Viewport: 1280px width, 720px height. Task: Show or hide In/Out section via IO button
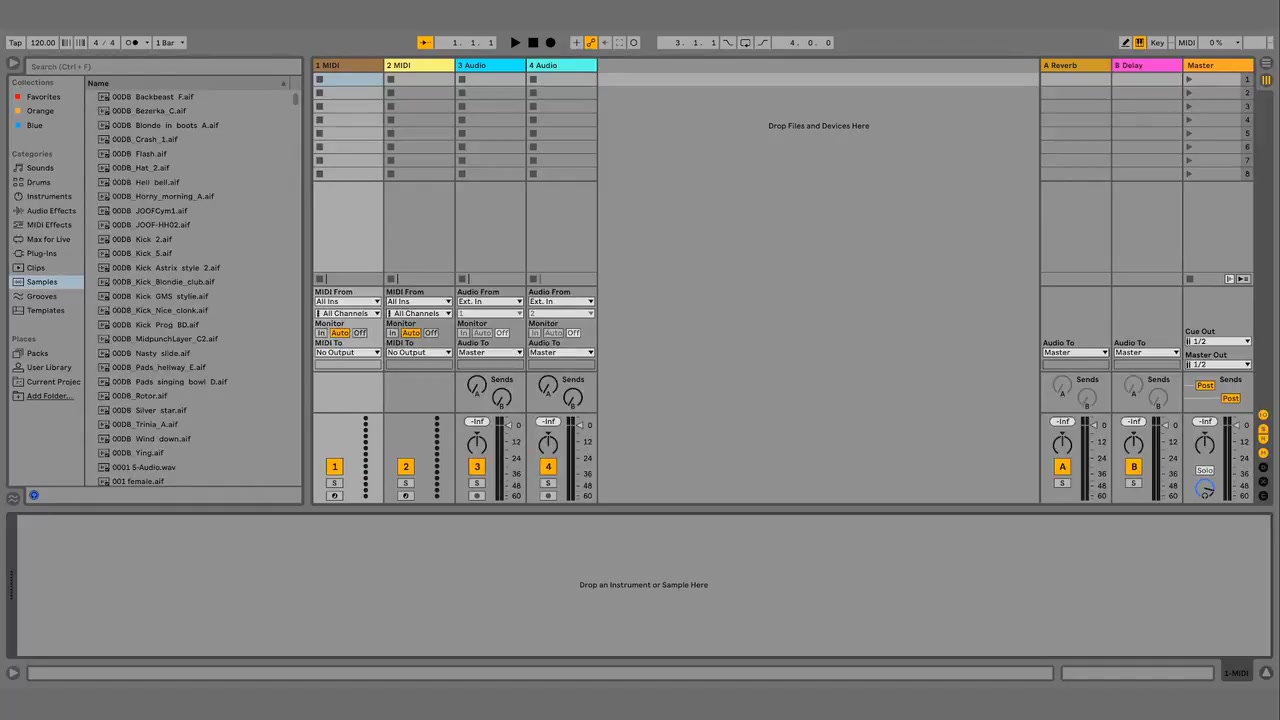point(1264,414)
